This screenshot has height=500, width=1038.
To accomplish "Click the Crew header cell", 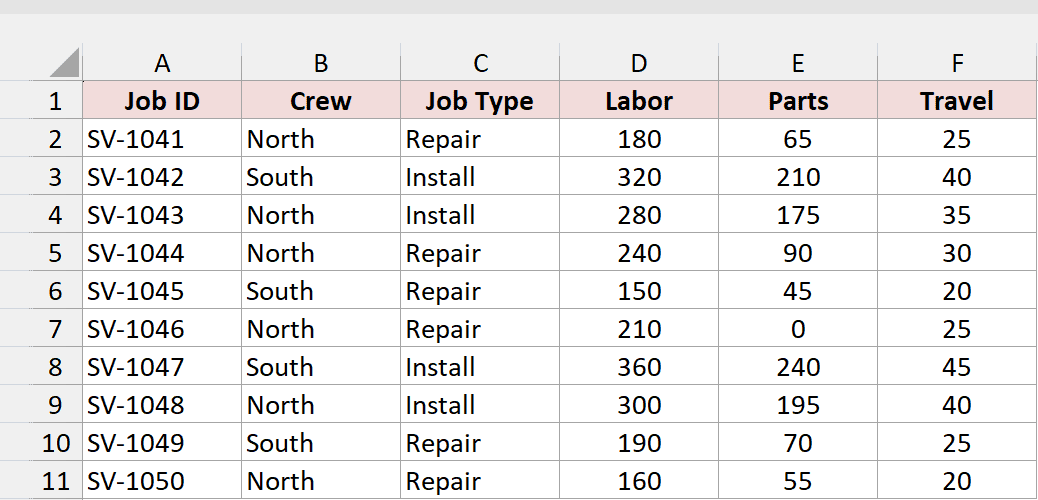I will click(x=321, y=101).
